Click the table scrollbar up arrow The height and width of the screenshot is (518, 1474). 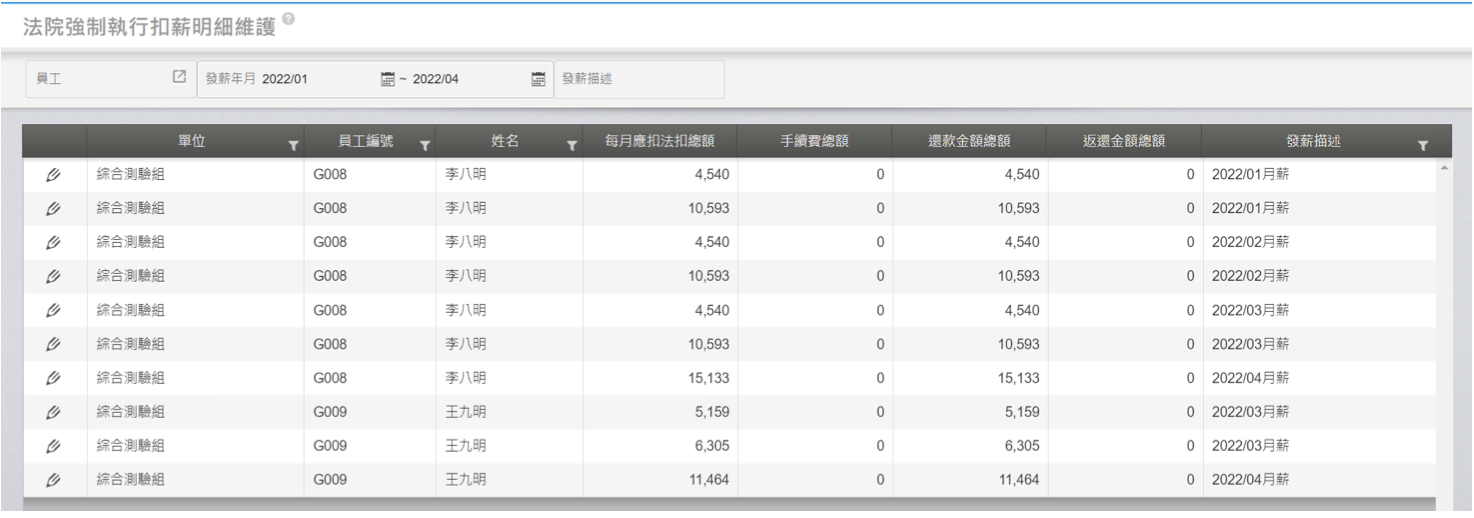click(x=1443, y=166)
